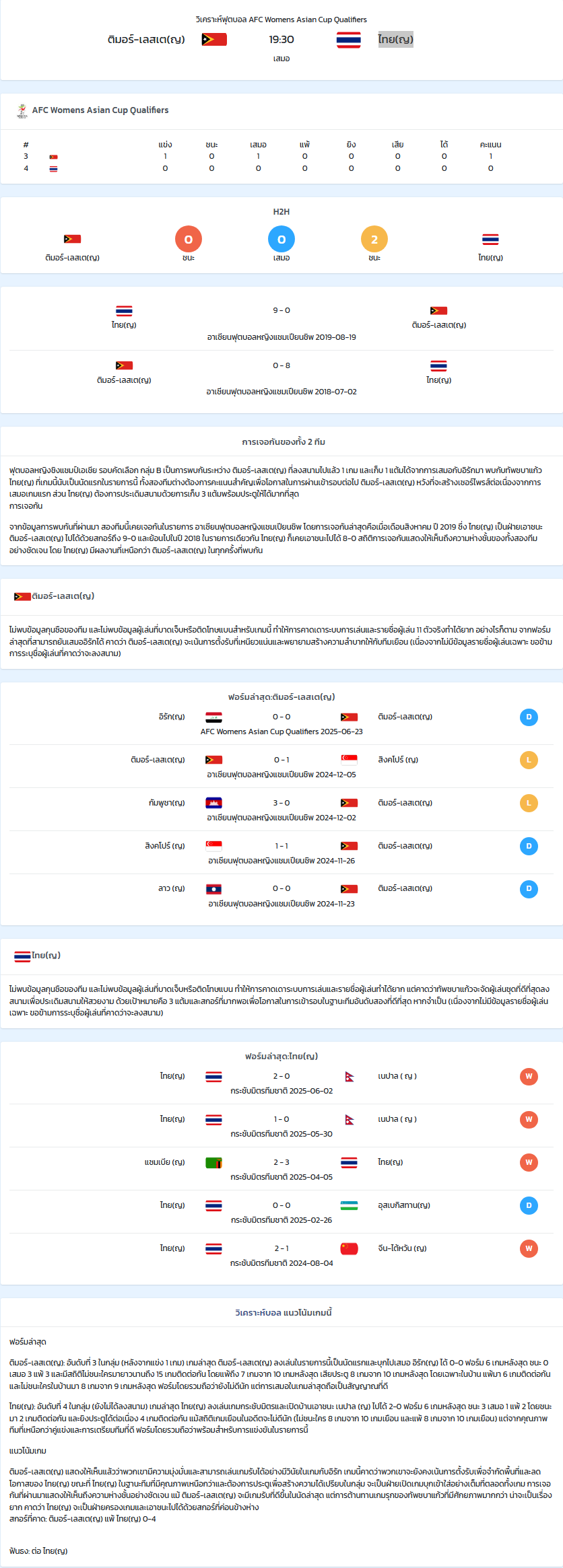
Task: Click the blue 0 draws circle in H2H
Action: pos(281,240)
